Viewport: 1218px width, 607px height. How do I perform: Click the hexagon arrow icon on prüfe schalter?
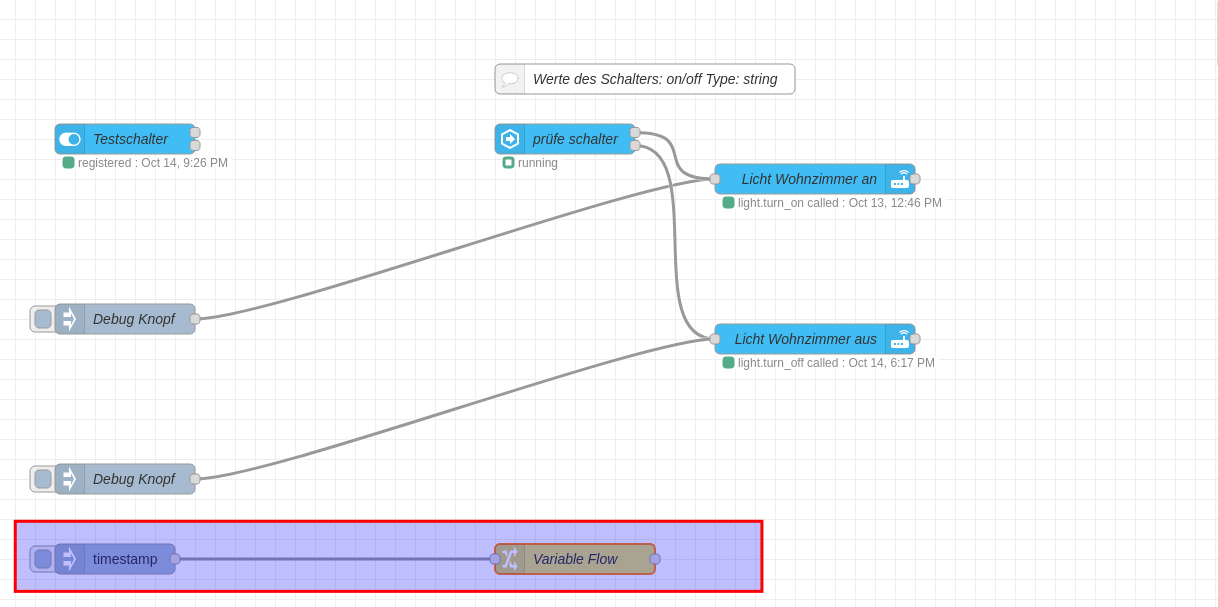pyautogui.click(x=510, y=139)
